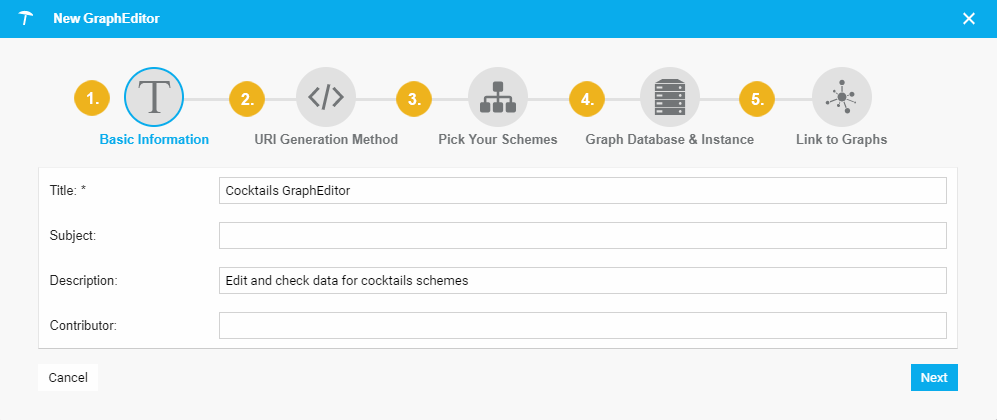Go to the Pick Your Schemes label
This screenshot has height=420, width=997.
point(497,139)
